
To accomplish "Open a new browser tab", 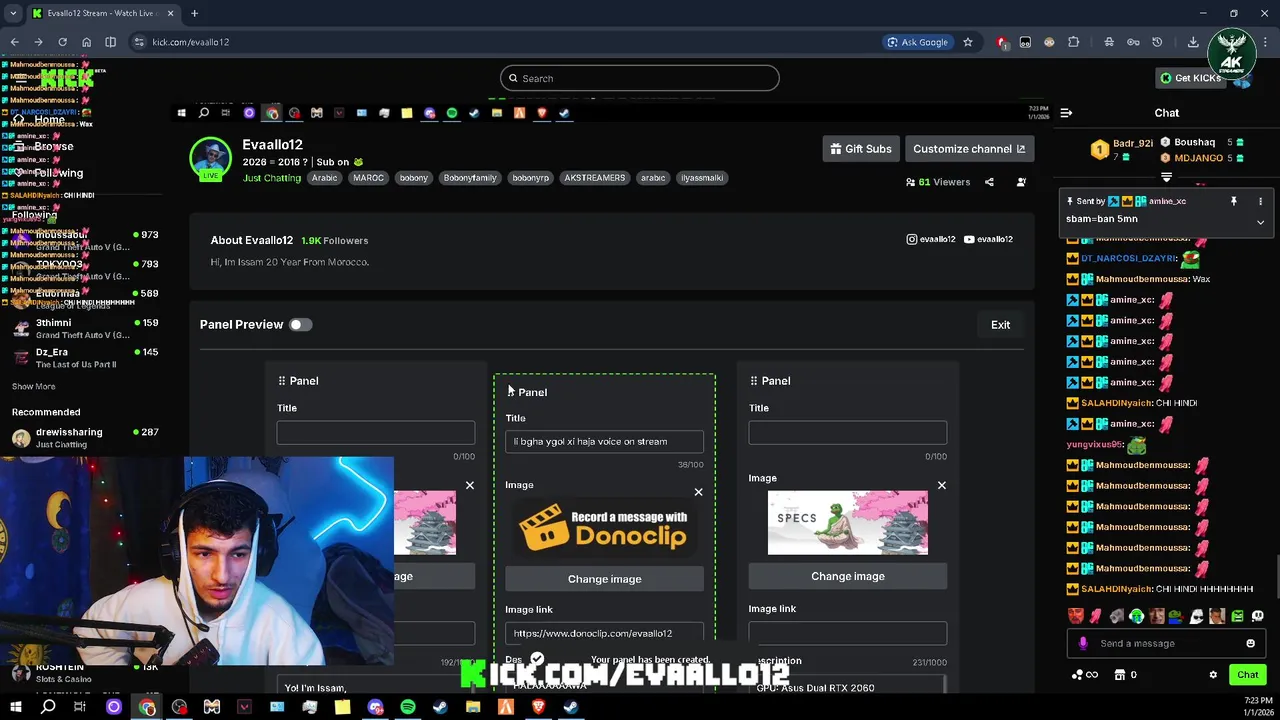I will point(194,13).
